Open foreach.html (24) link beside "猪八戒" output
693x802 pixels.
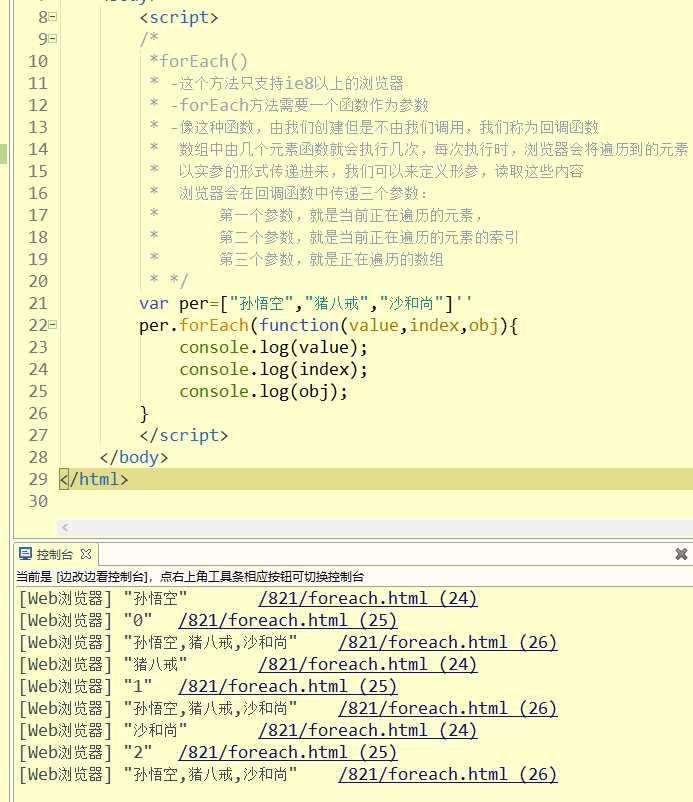pyautogui.click(x=368, y=664)
